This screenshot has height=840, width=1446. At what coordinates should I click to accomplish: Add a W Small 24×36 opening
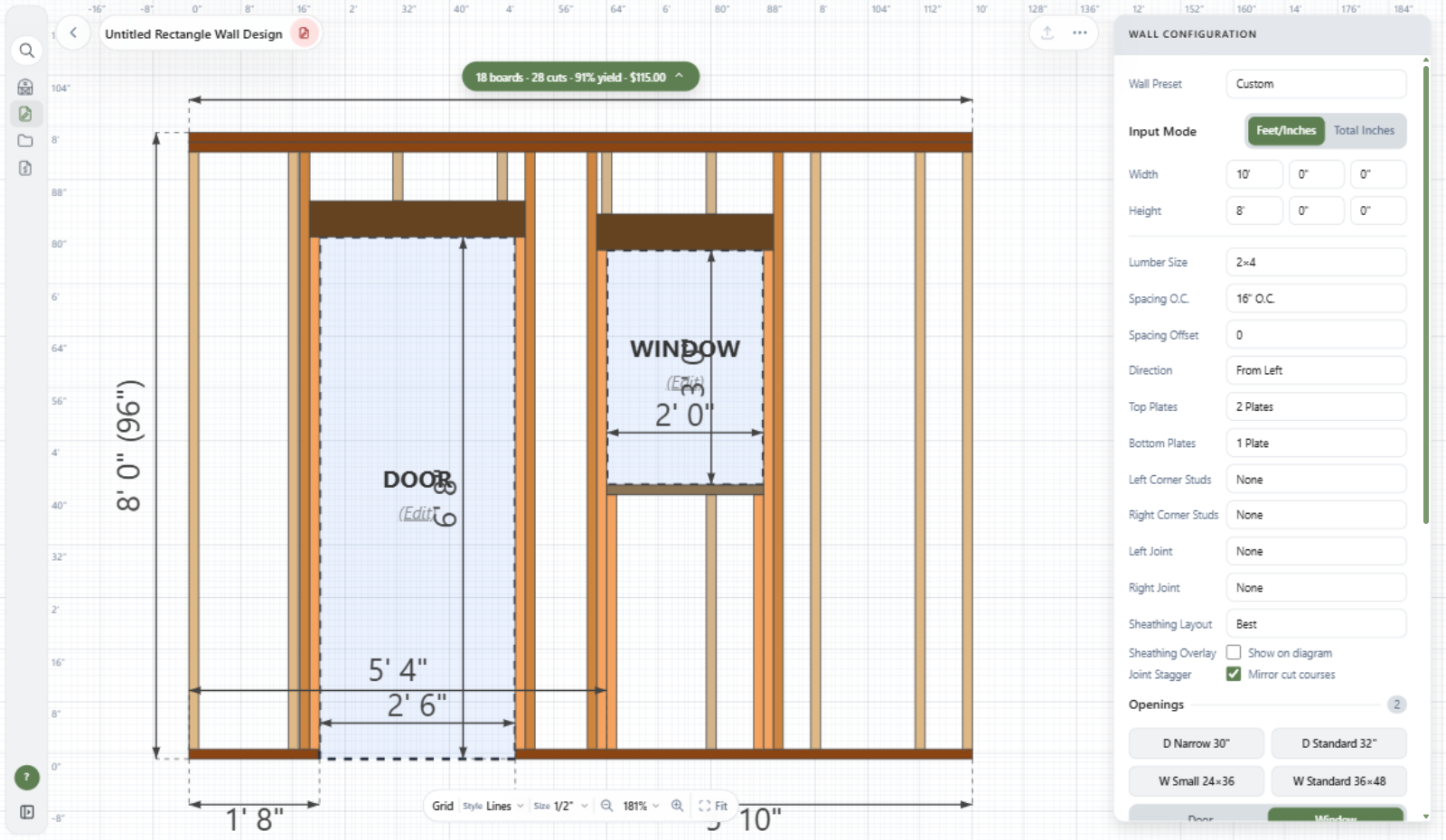tap(1196, 781)
